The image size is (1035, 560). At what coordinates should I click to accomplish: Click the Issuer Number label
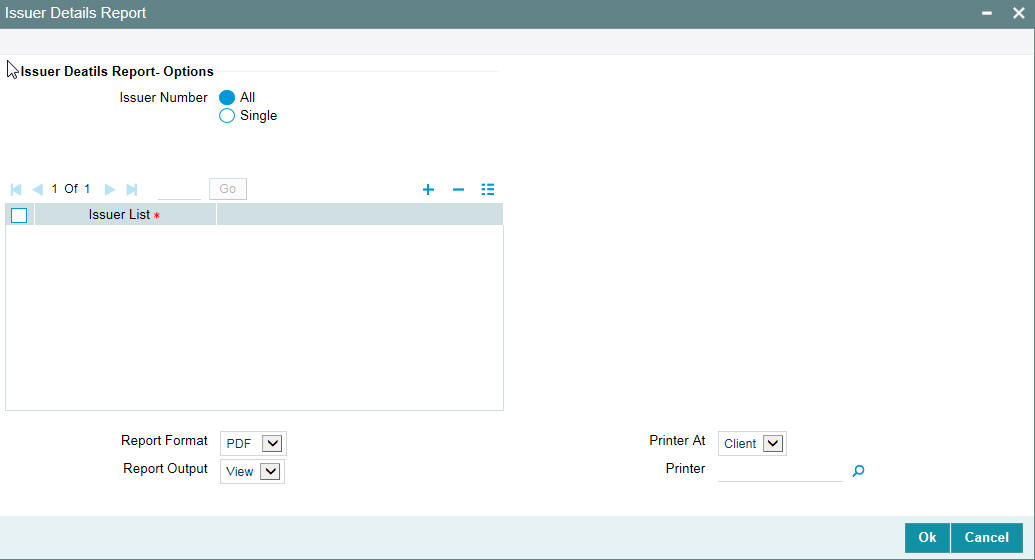[163, 98]
